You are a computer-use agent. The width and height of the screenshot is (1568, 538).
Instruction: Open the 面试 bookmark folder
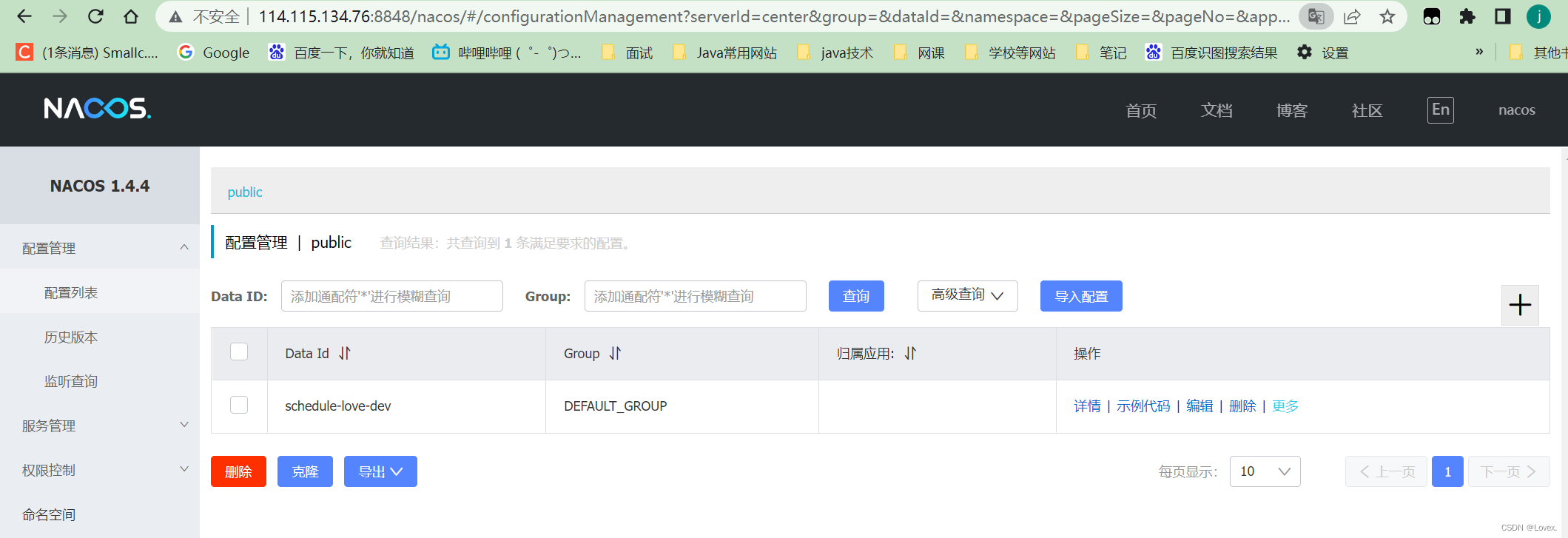pyautogui.click(x=627, y=53)
